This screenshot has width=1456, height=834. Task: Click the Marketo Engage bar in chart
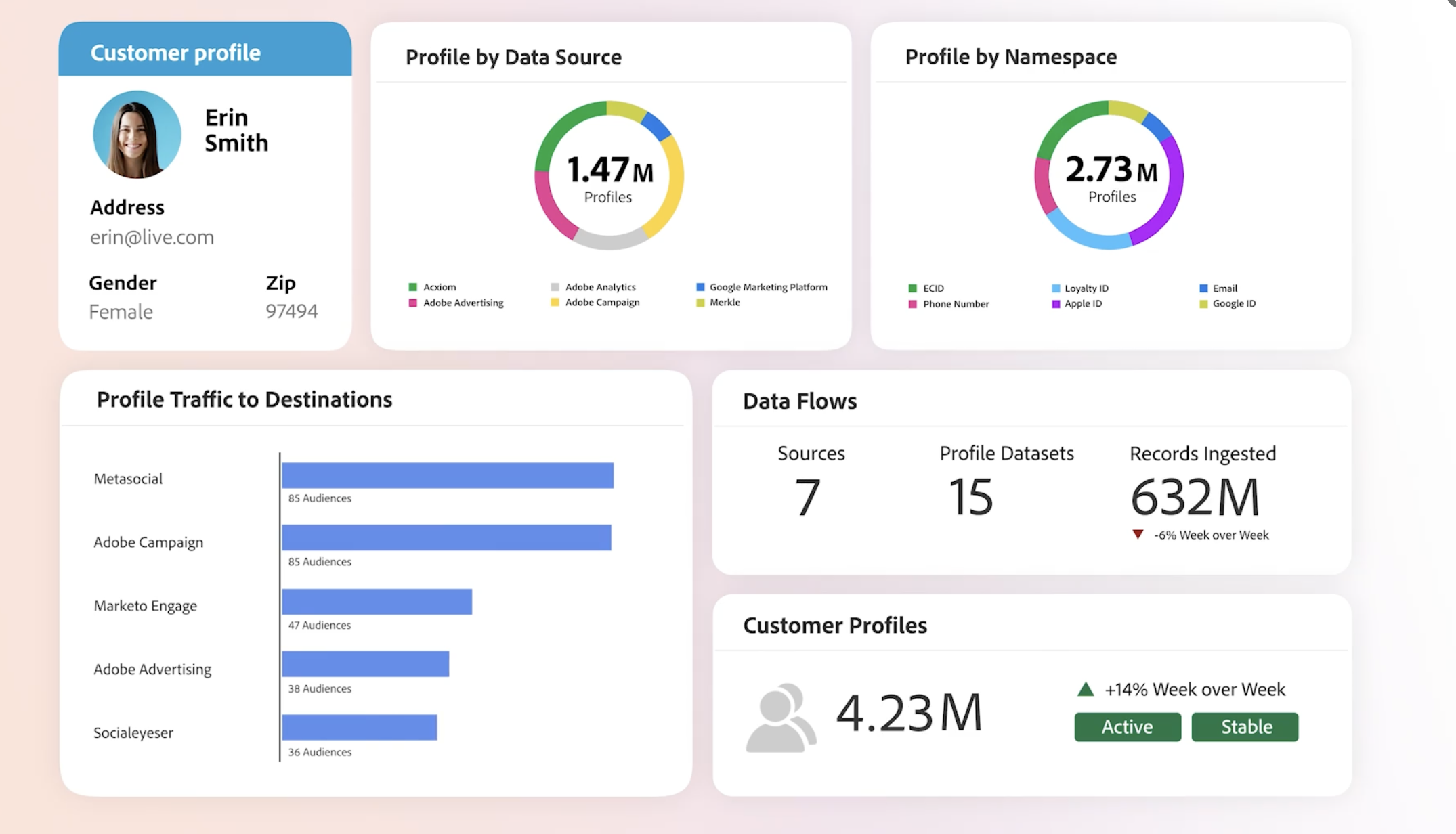click(377, 602)
